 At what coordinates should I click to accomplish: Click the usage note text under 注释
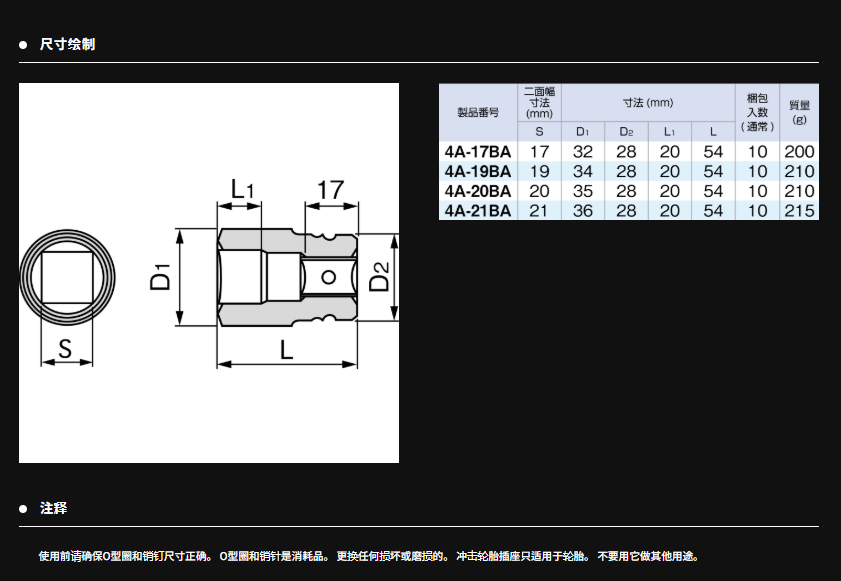click(x=368, y=556)
